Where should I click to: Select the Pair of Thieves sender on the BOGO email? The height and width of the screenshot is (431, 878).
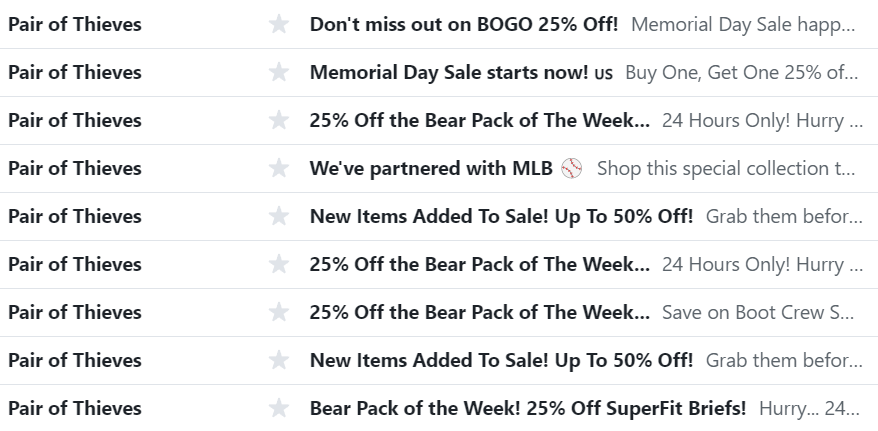click(x=75, y=24)
